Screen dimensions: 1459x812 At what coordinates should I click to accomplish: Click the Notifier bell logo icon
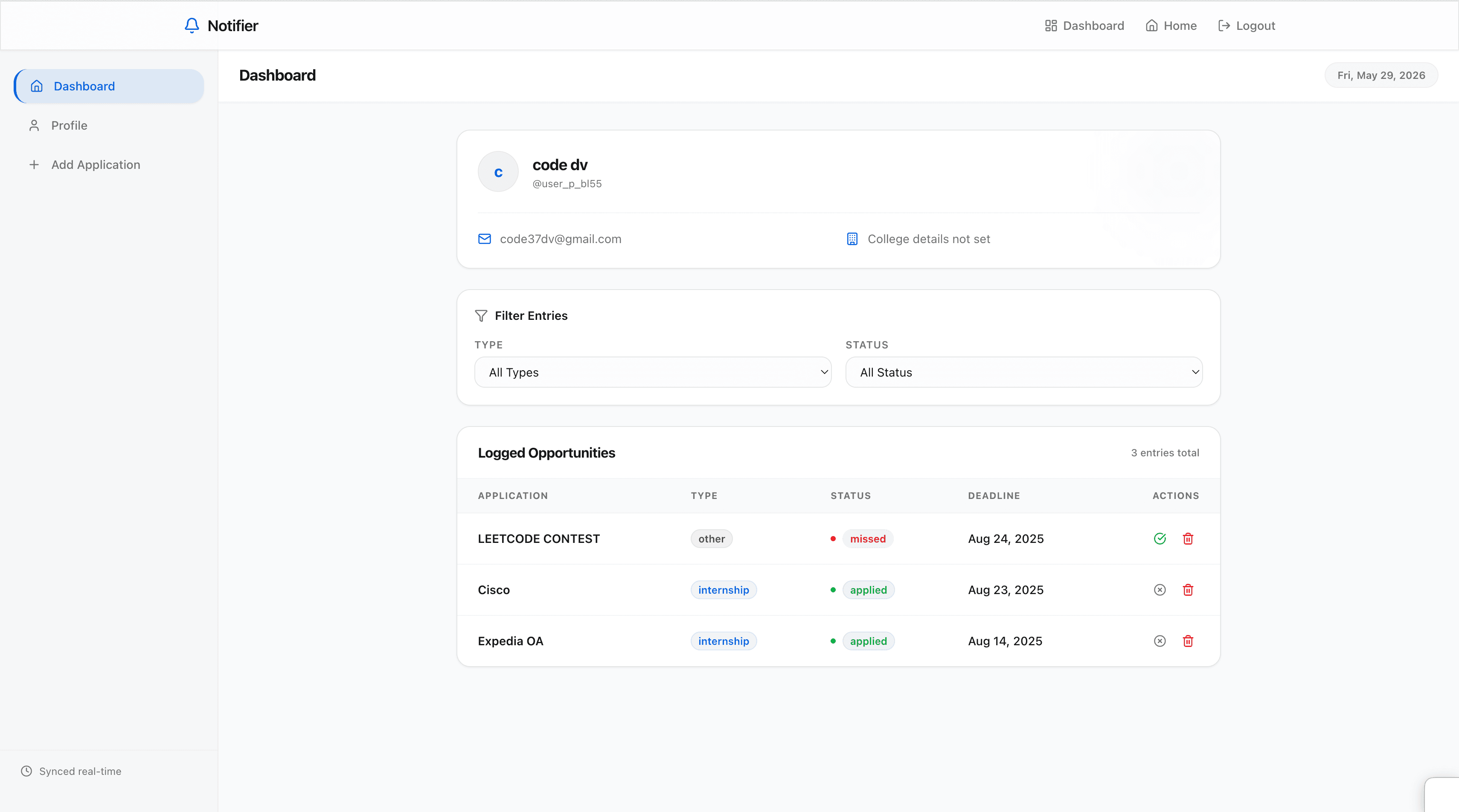192,26
